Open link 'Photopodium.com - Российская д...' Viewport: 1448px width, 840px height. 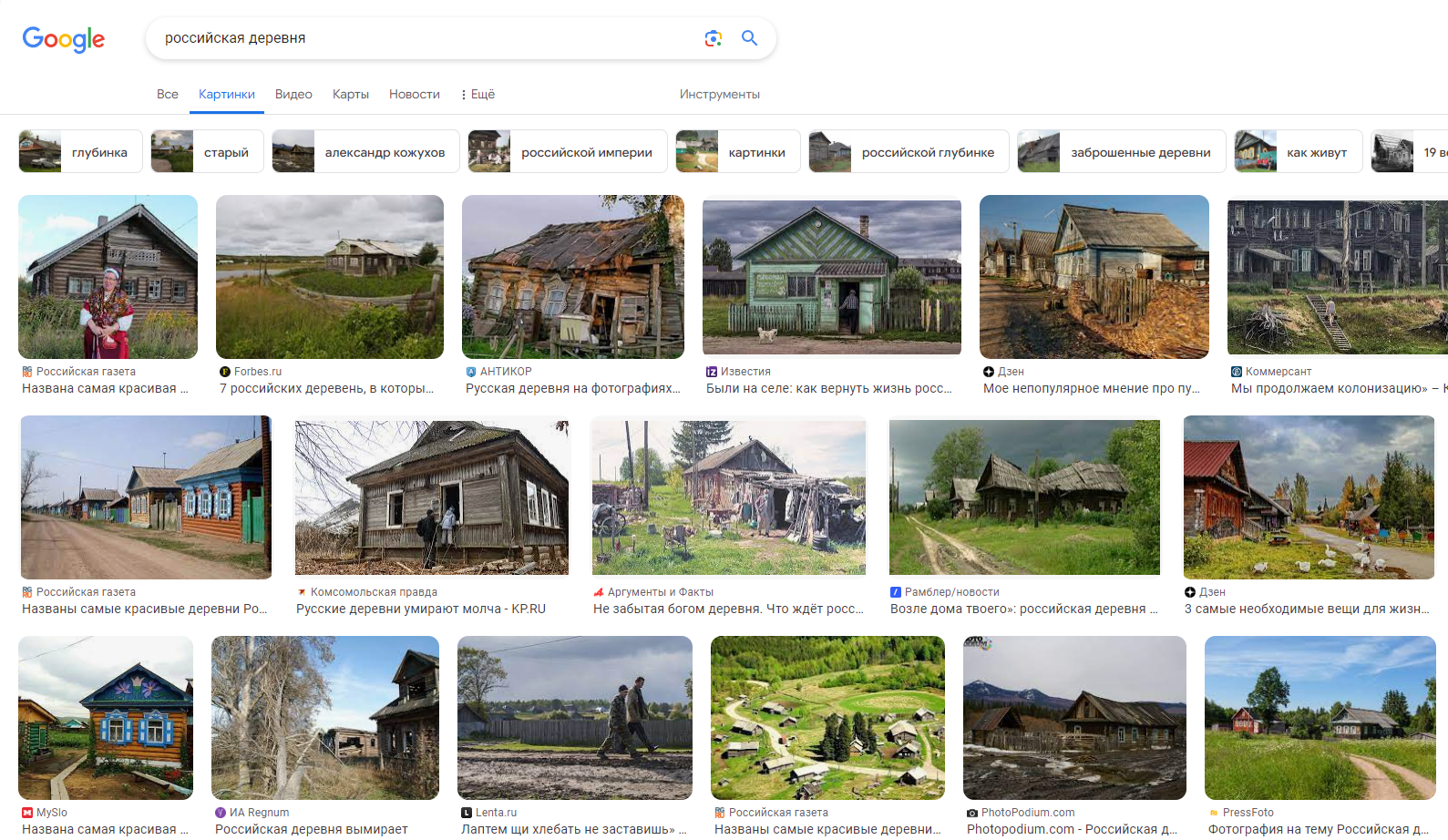pyautogui.click(x=1072, y=829)
